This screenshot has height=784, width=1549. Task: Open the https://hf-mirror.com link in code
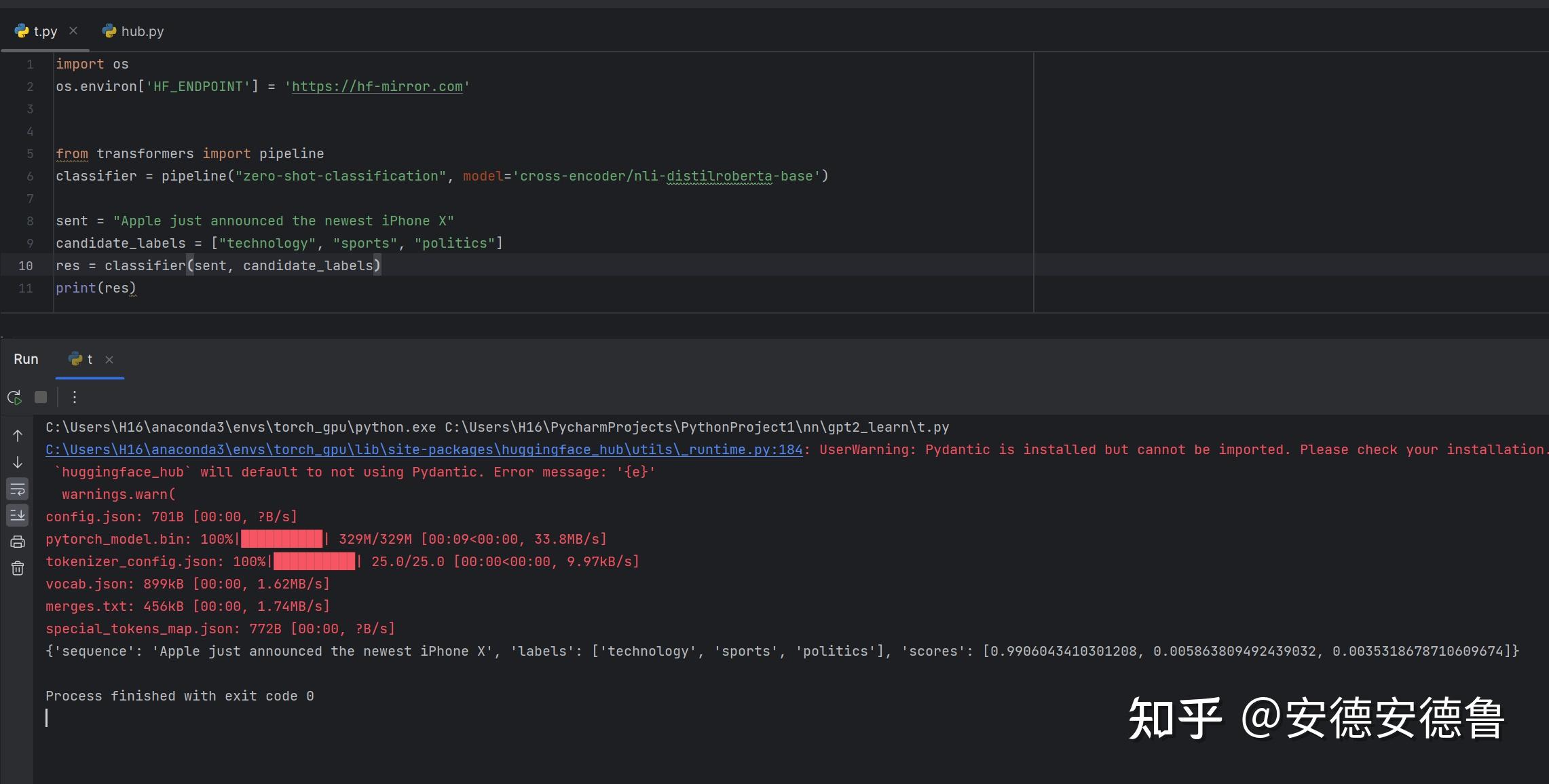[377, 86]
